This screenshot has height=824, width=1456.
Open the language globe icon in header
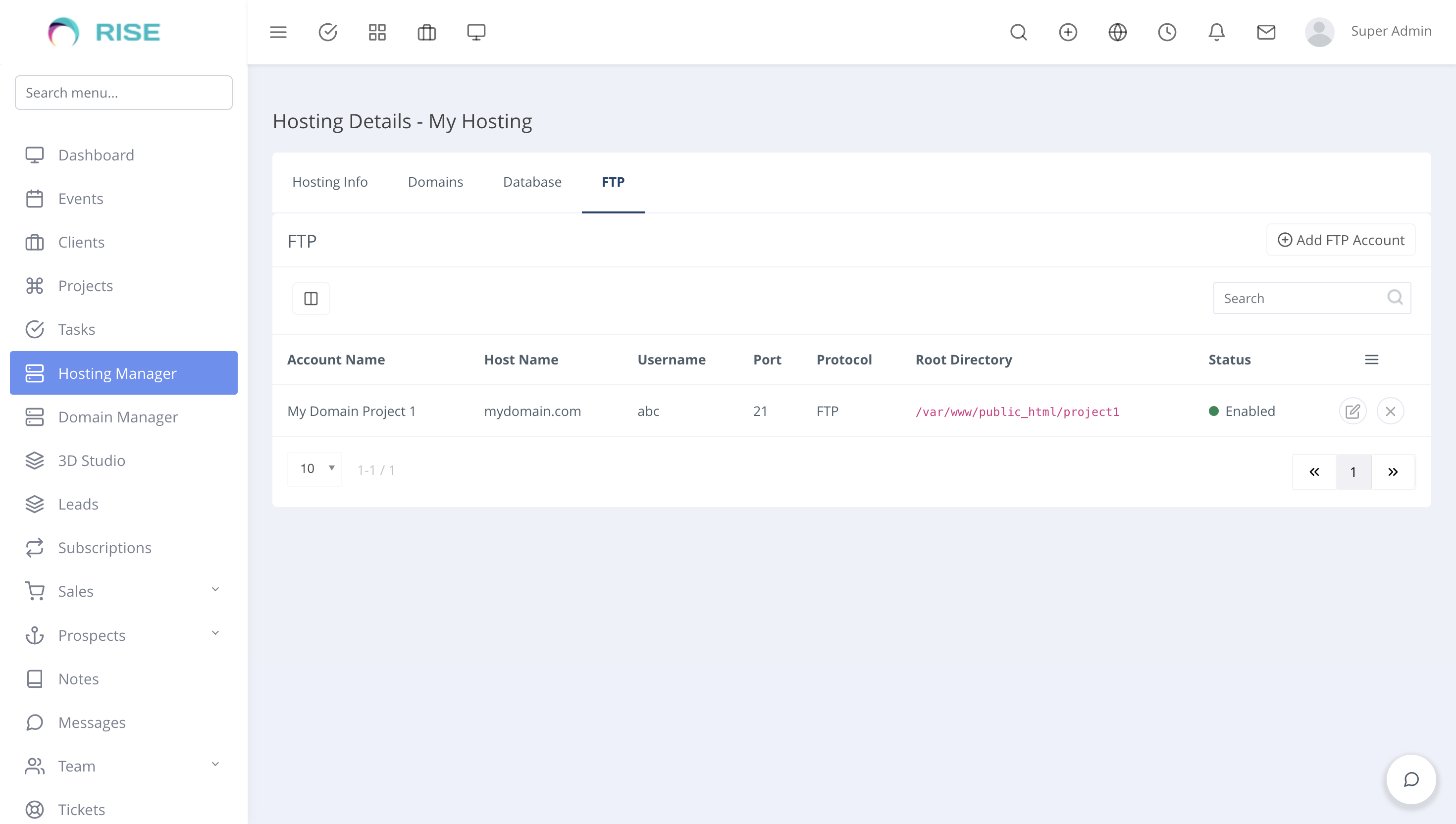pyautogui.click(x=1117, y=32)
